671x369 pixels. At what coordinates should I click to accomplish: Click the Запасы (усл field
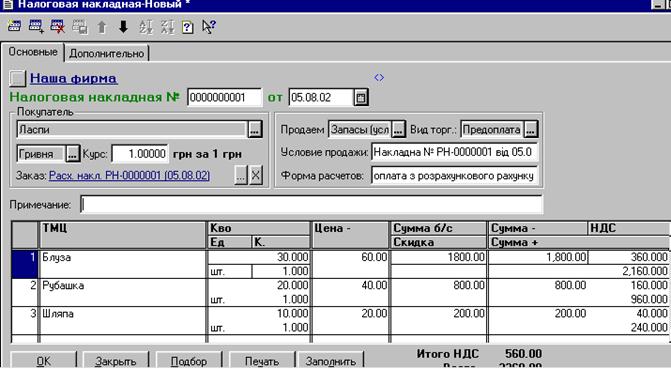coord(360,129)
